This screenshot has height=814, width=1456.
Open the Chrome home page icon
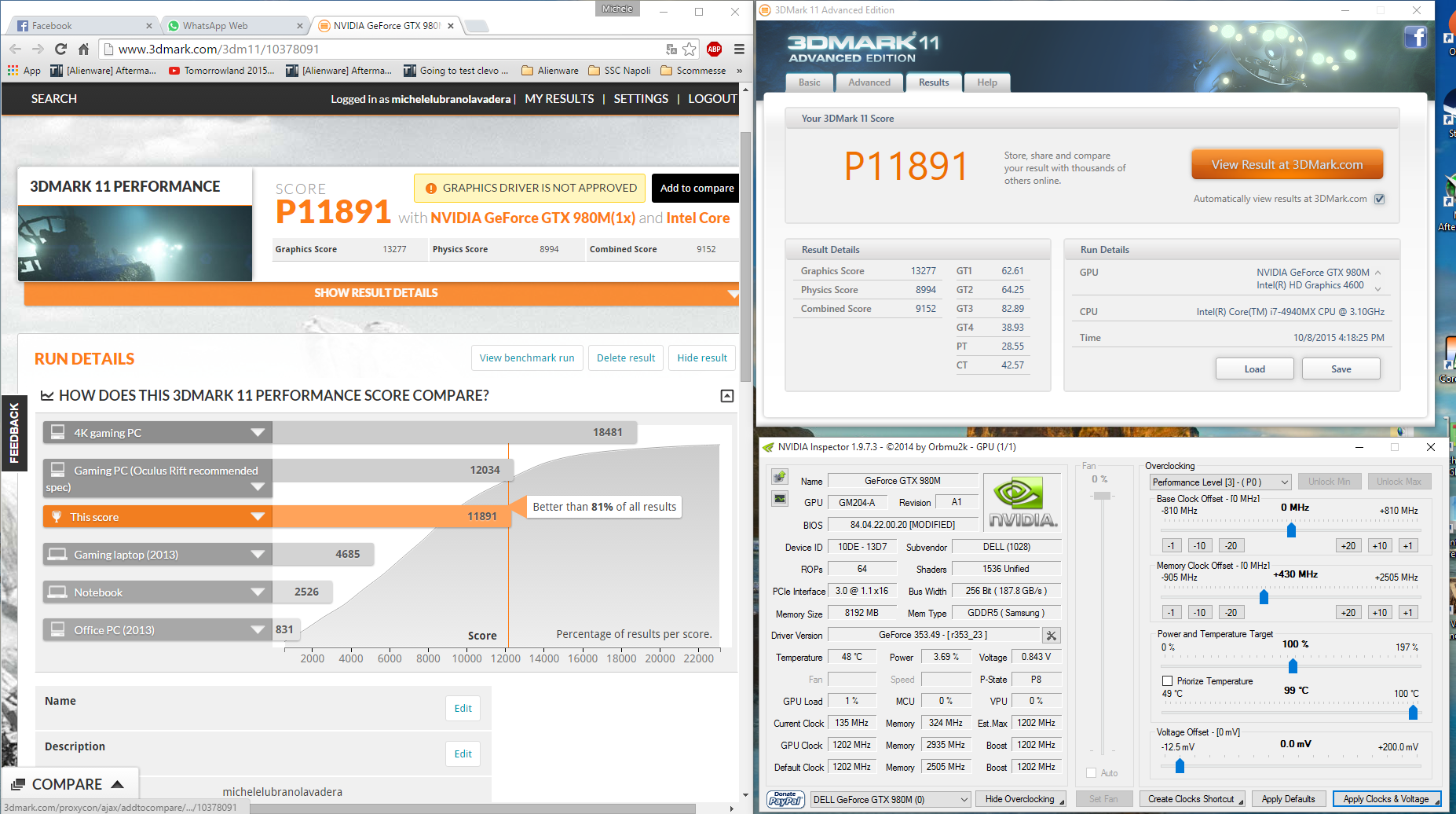83,49
